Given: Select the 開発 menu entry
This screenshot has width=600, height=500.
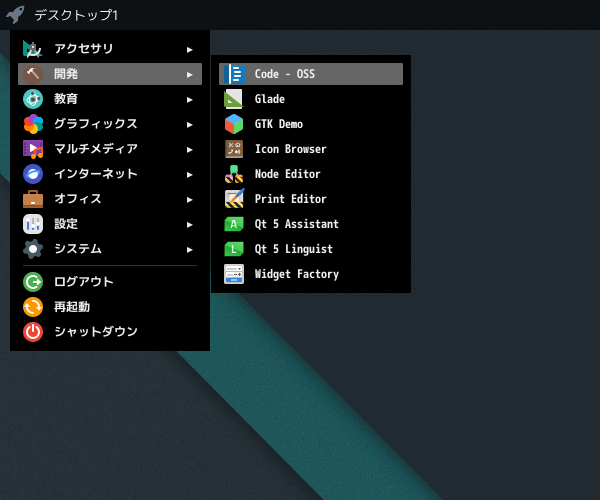Looking at the screenshot, I should point(110,74).
